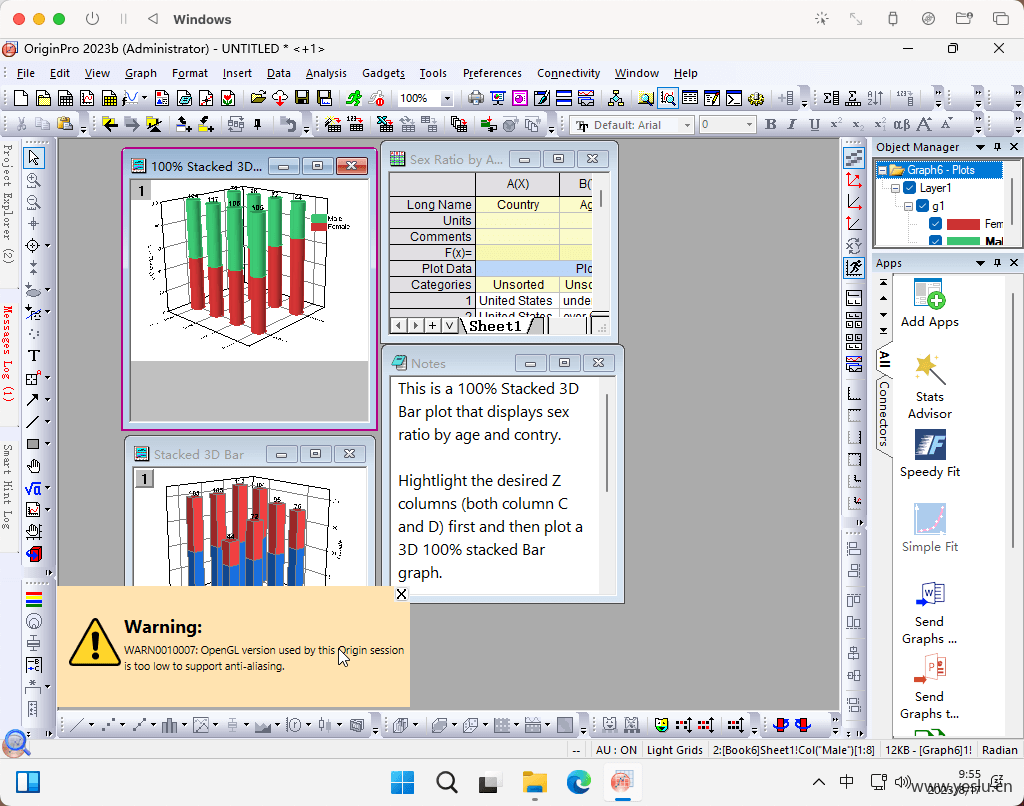1024x806 pixels.
Task: Click the AU : ON status bar entry
Action: (x=616, y=750)
